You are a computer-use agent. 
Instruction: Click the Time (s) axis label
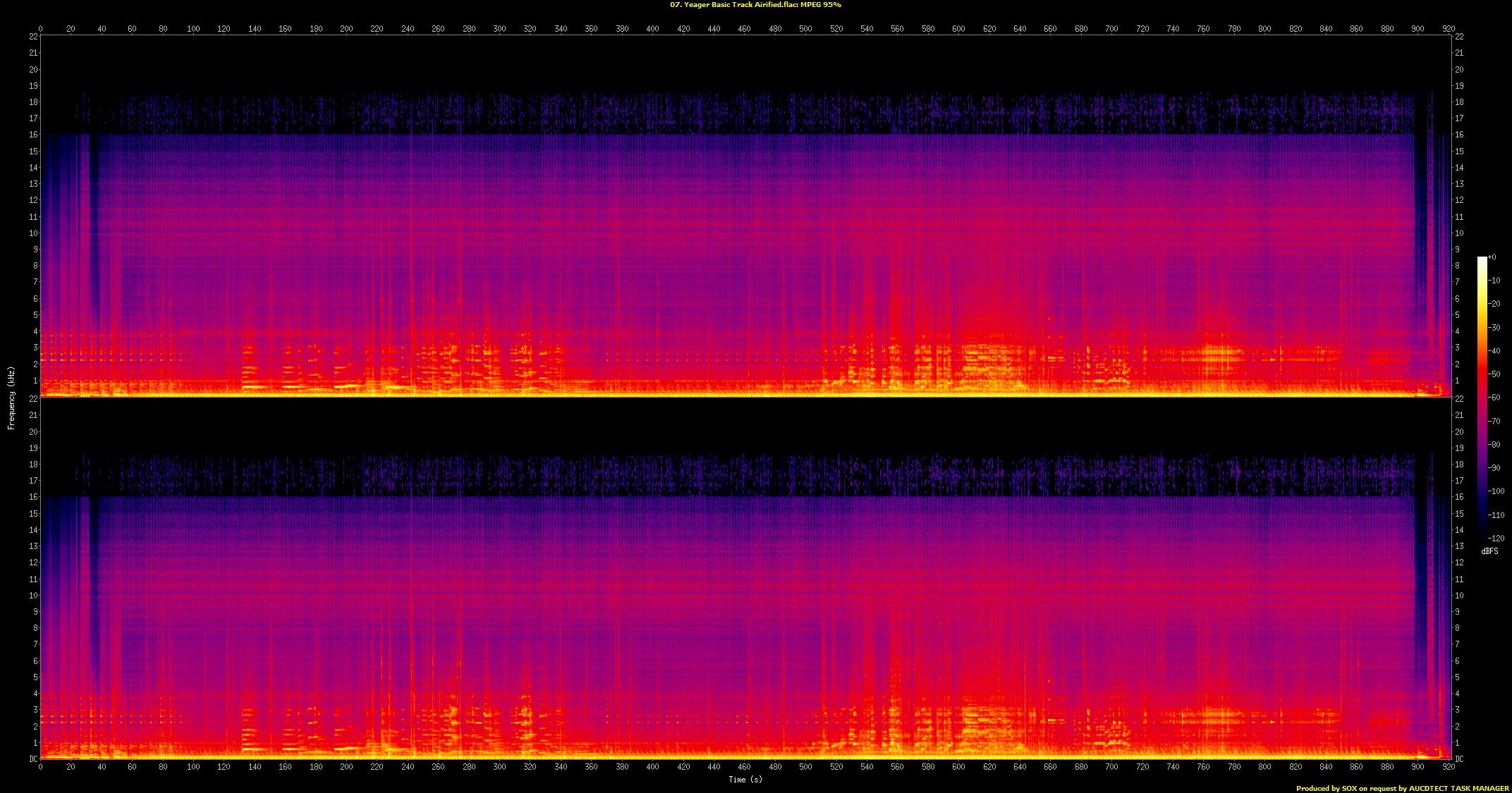[x=745, y=780]
